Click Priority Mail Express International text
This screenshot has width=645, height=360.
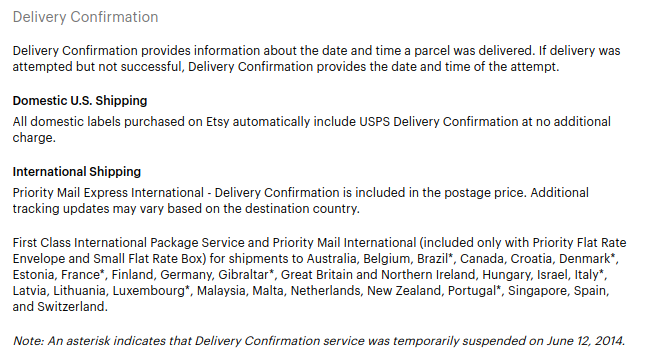pos(108,193)
